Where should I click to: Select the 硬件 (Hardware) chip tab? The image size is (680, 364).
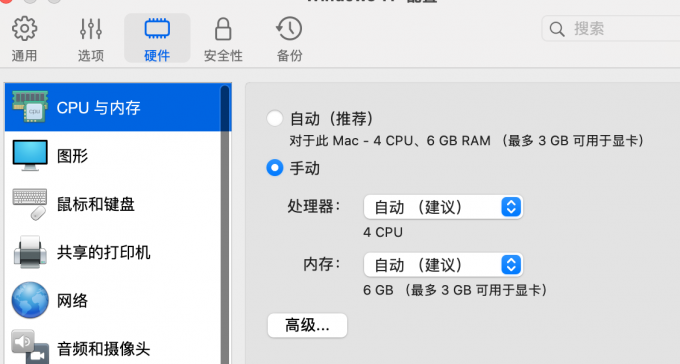tap(157, 39)
